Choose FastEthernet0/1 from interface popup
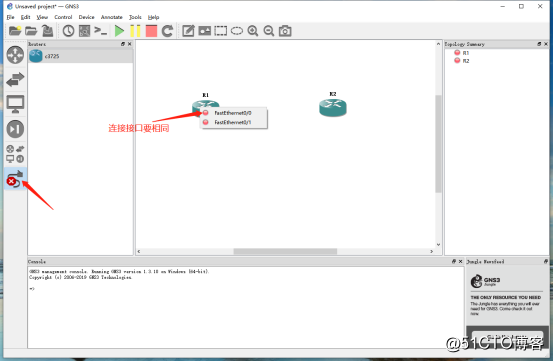Image resolution: width=554 pixels, height=362 pixels. point(234,122)
